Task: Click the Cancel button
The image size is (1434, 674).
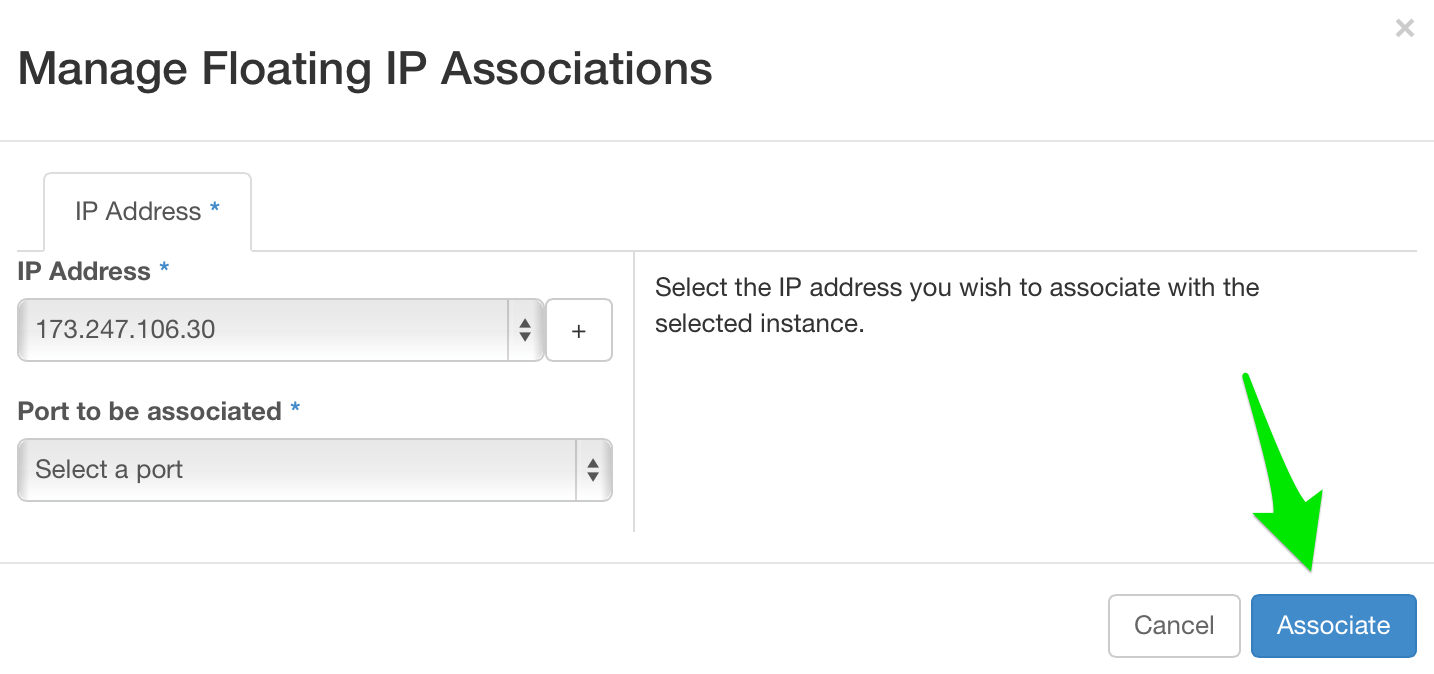Action: 1174,625
